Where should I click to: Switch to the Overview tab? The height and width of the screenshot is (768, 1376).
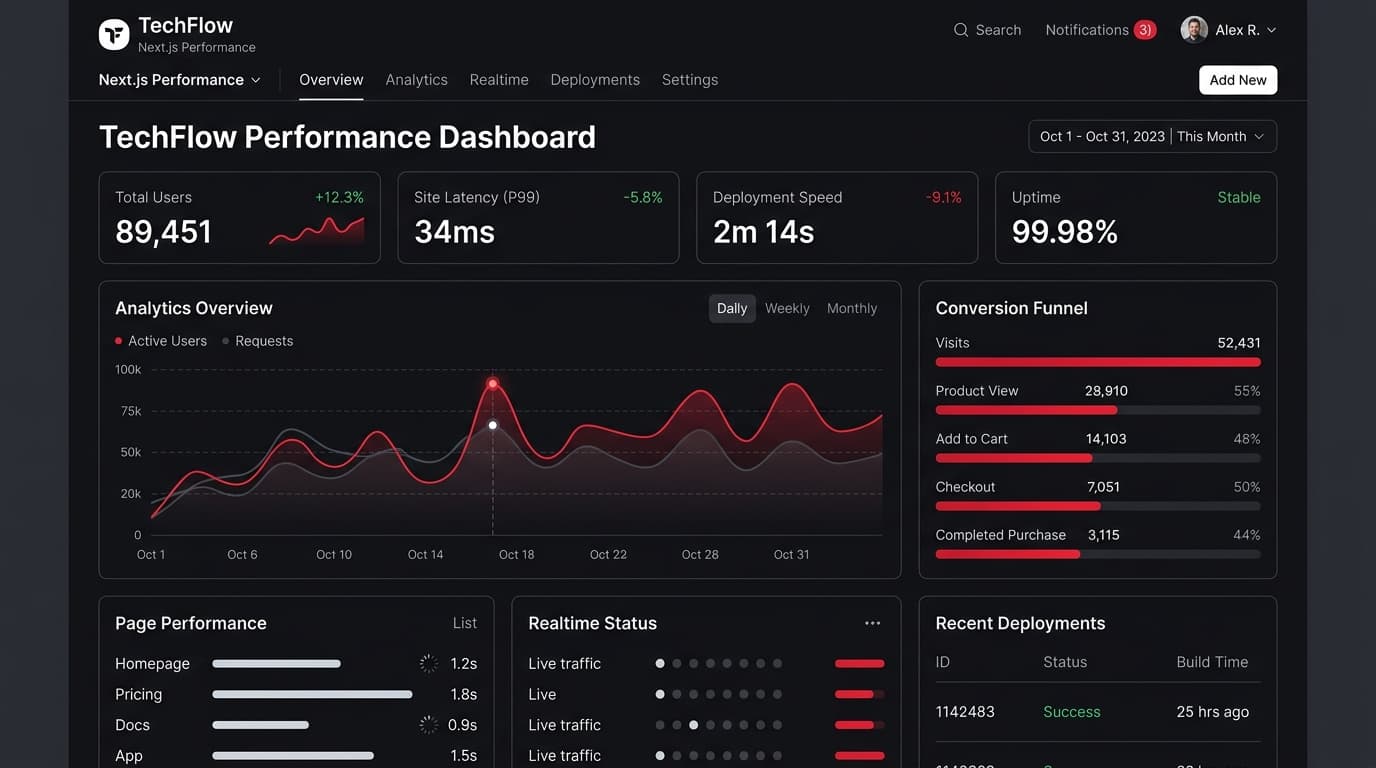tap(331, 80)
